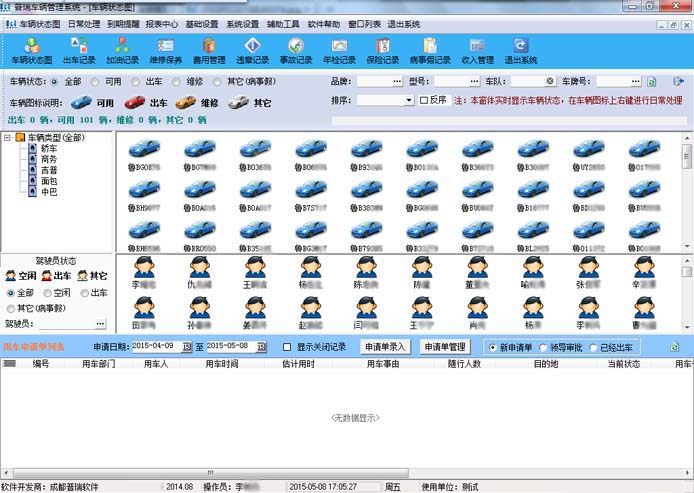Open 保险记录 insurance records icon
The image size is (694, 493).
click(382, 50)
